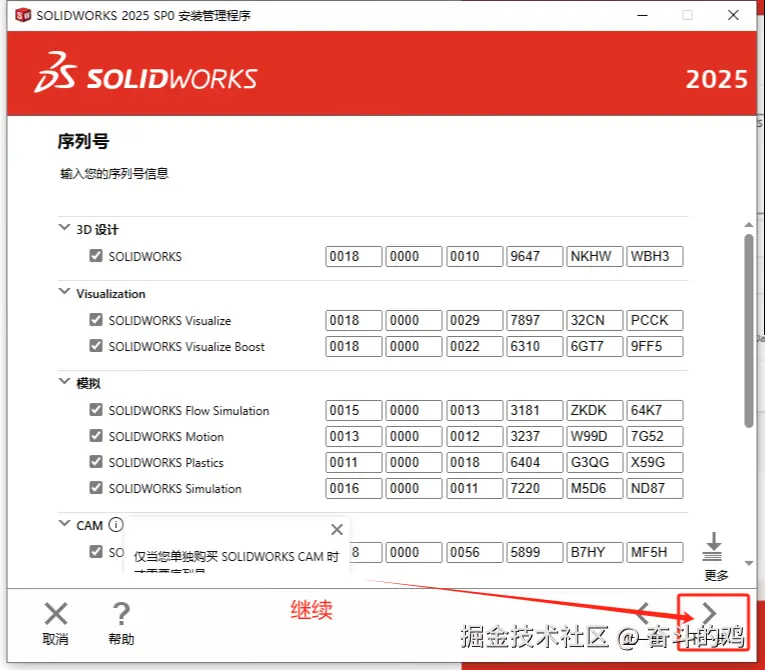Click Motion serial field 0013
The width and height of the screenshot is (765, 670).
point(354,436)
